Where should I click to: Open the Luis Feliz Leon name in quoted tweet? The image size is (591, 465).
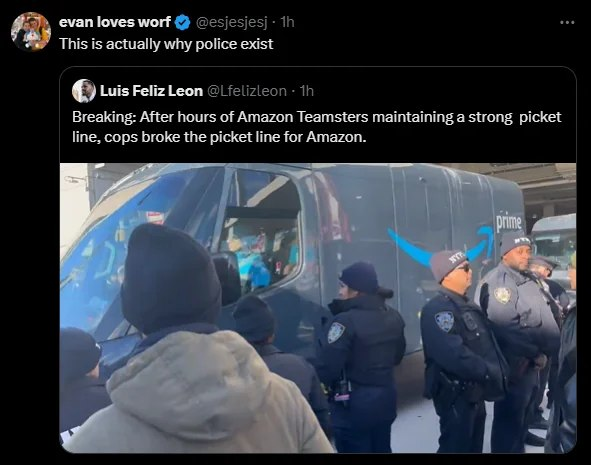[152, 91]
